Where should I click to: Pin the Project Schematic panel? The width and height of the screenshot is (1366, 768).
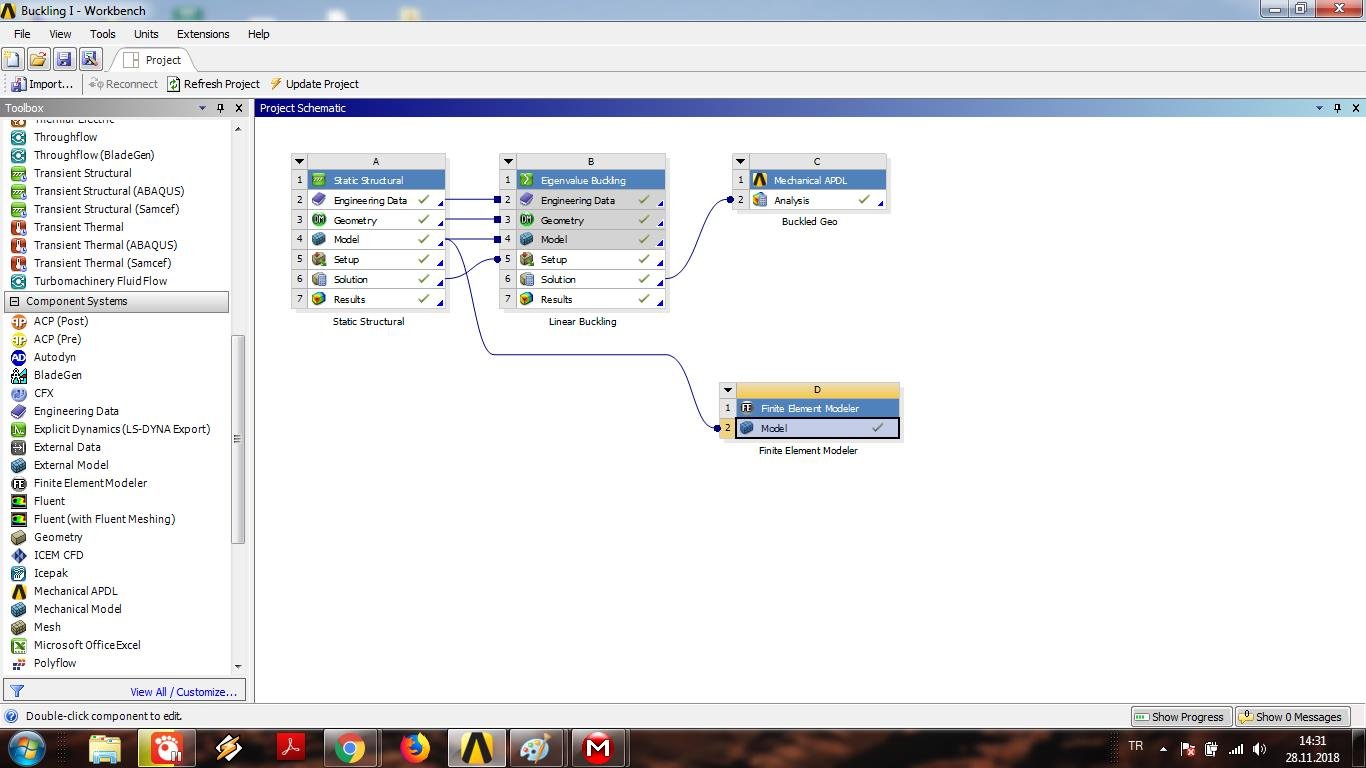(x=1337, y=108)
